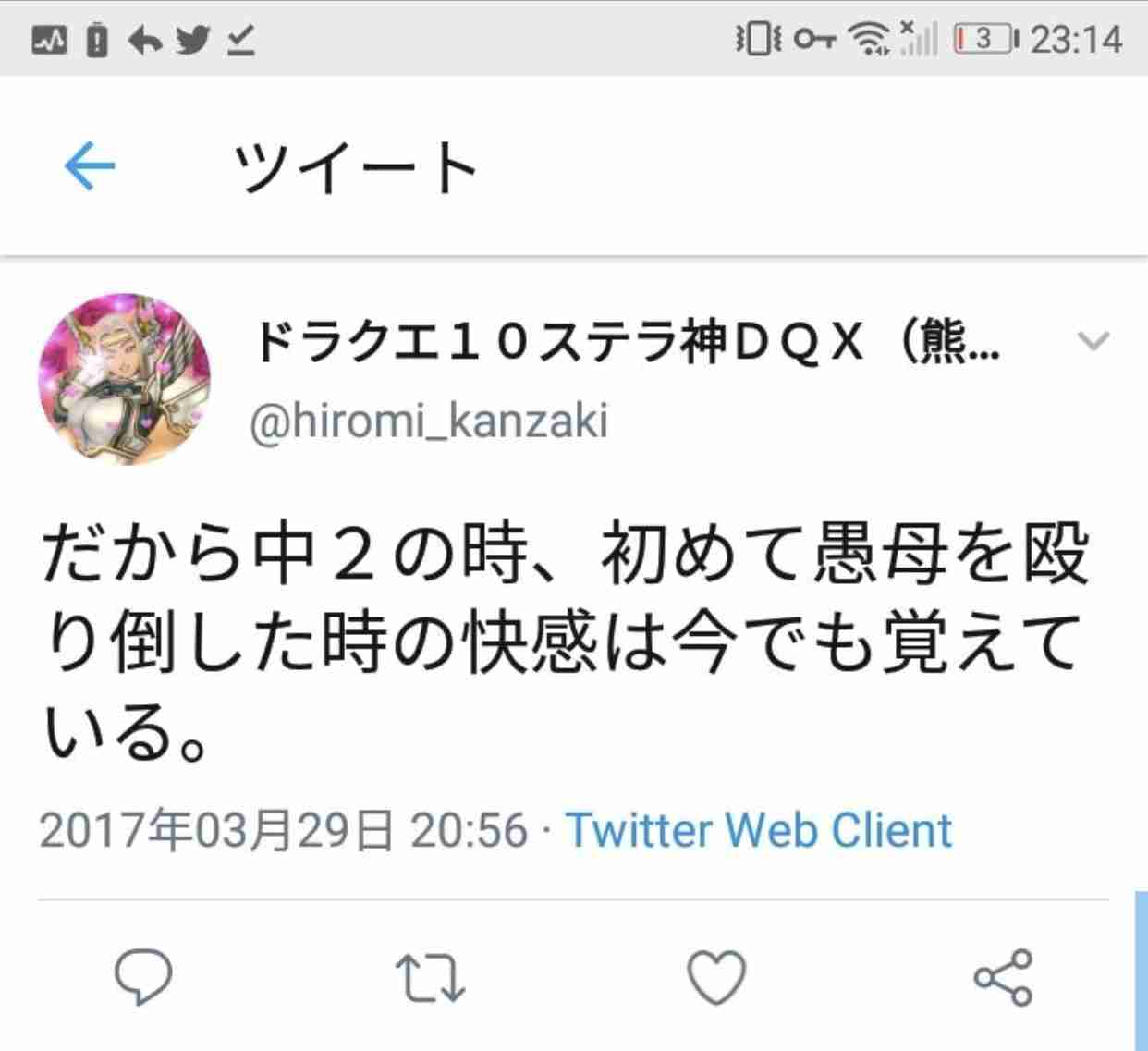Viewport: 1148px width, 1051px height.
Task: Open the profile avatar picture
Action: point(125,379)
